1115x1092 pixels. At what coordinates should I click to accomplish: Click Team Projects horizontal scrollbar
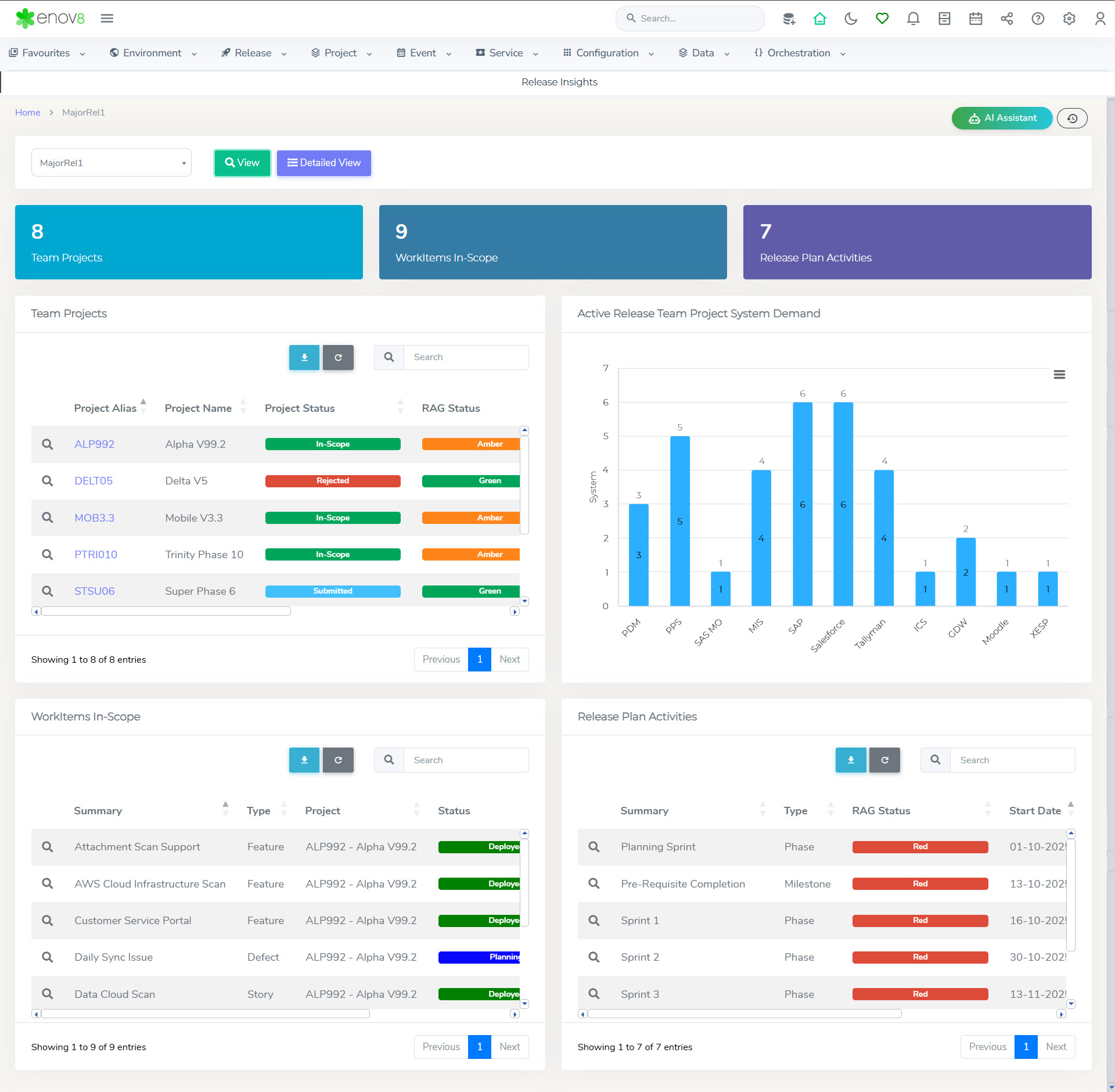(x=166, y=611)
